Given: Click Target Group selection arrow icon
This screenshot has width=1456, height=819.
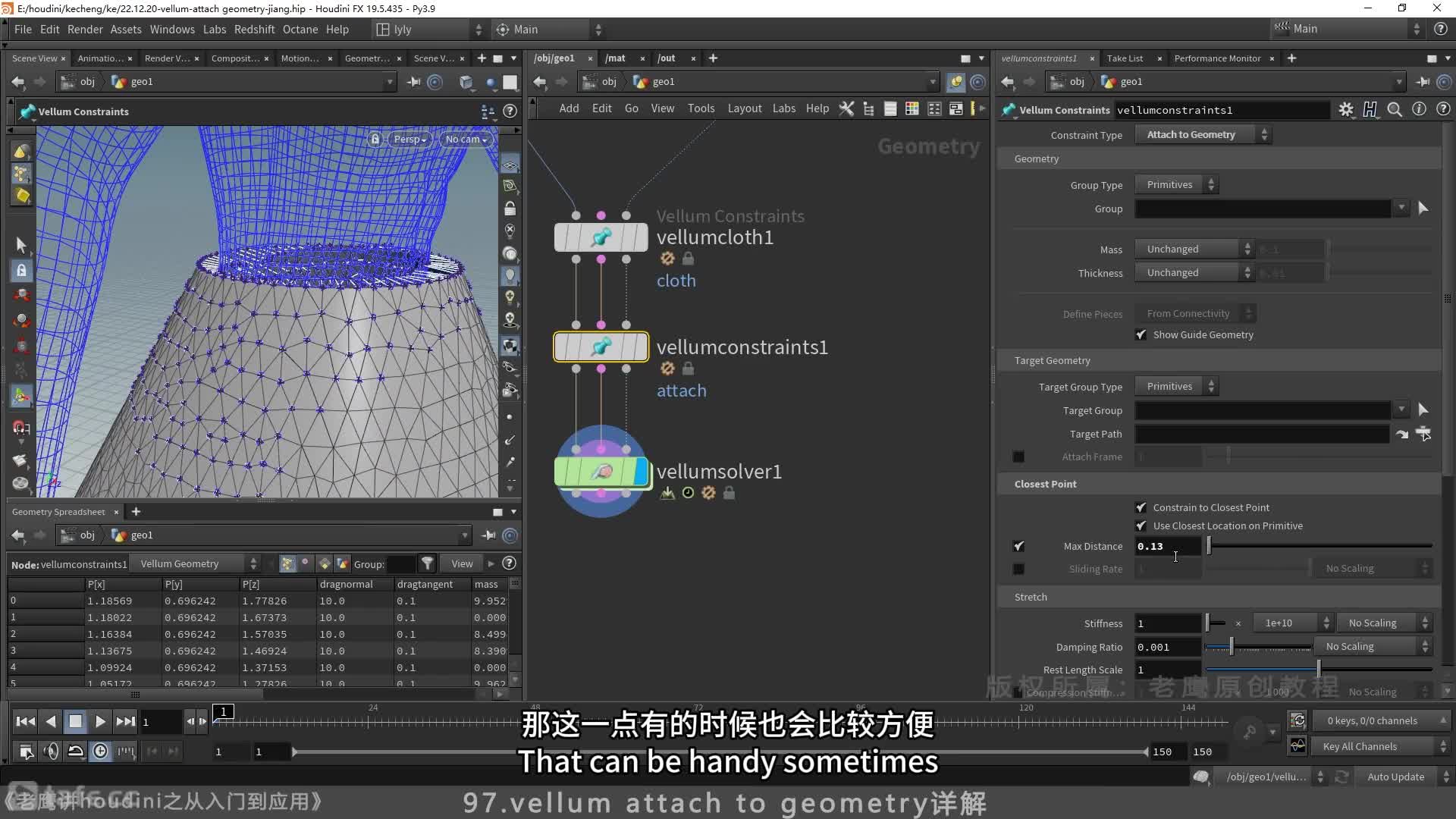Looking at the screenshot, I should [1423, 409].
